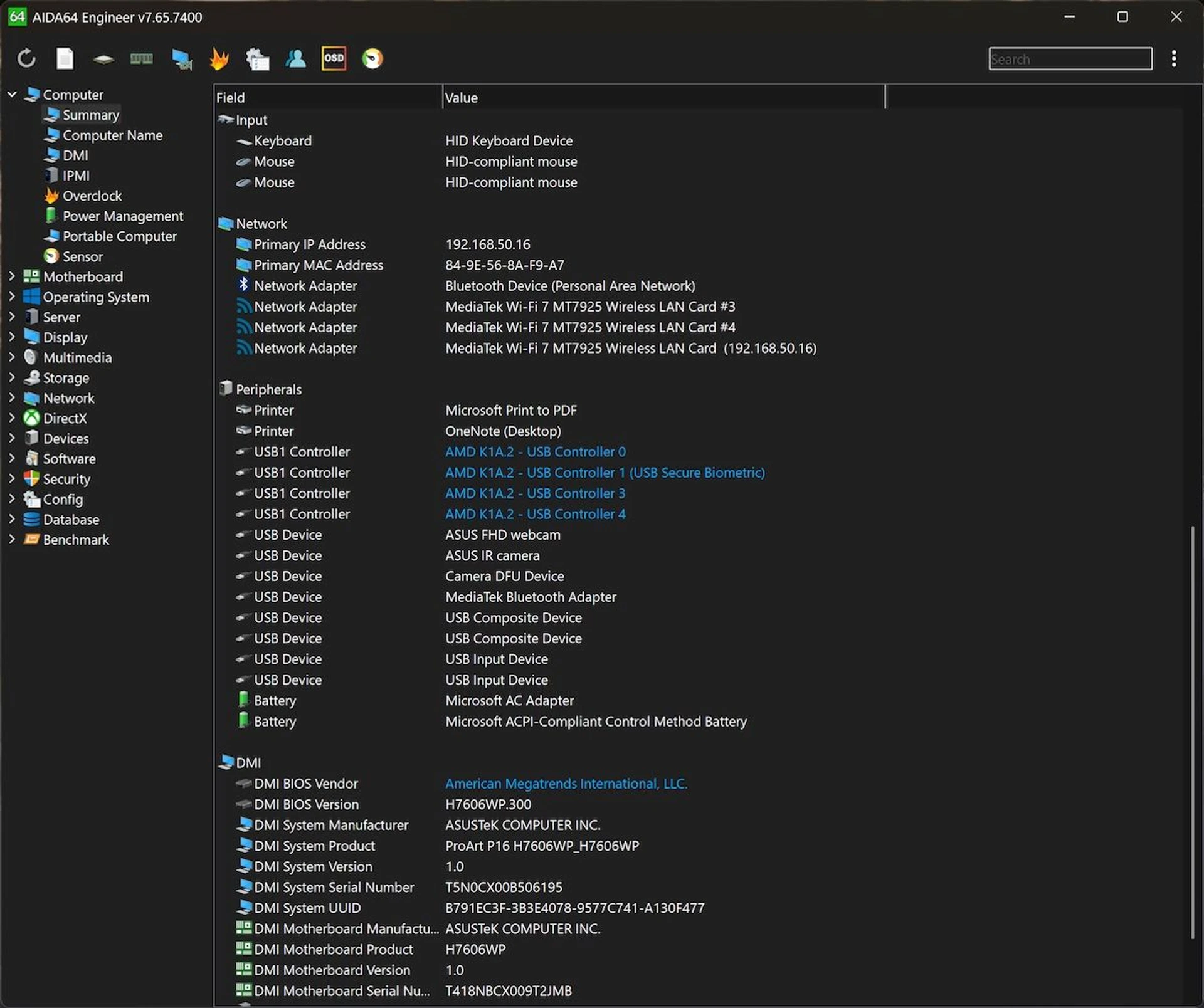This screenshot has width=1204, height=1008.
Task: Select the Devices category in sidebar
Action: coord(56,438)
